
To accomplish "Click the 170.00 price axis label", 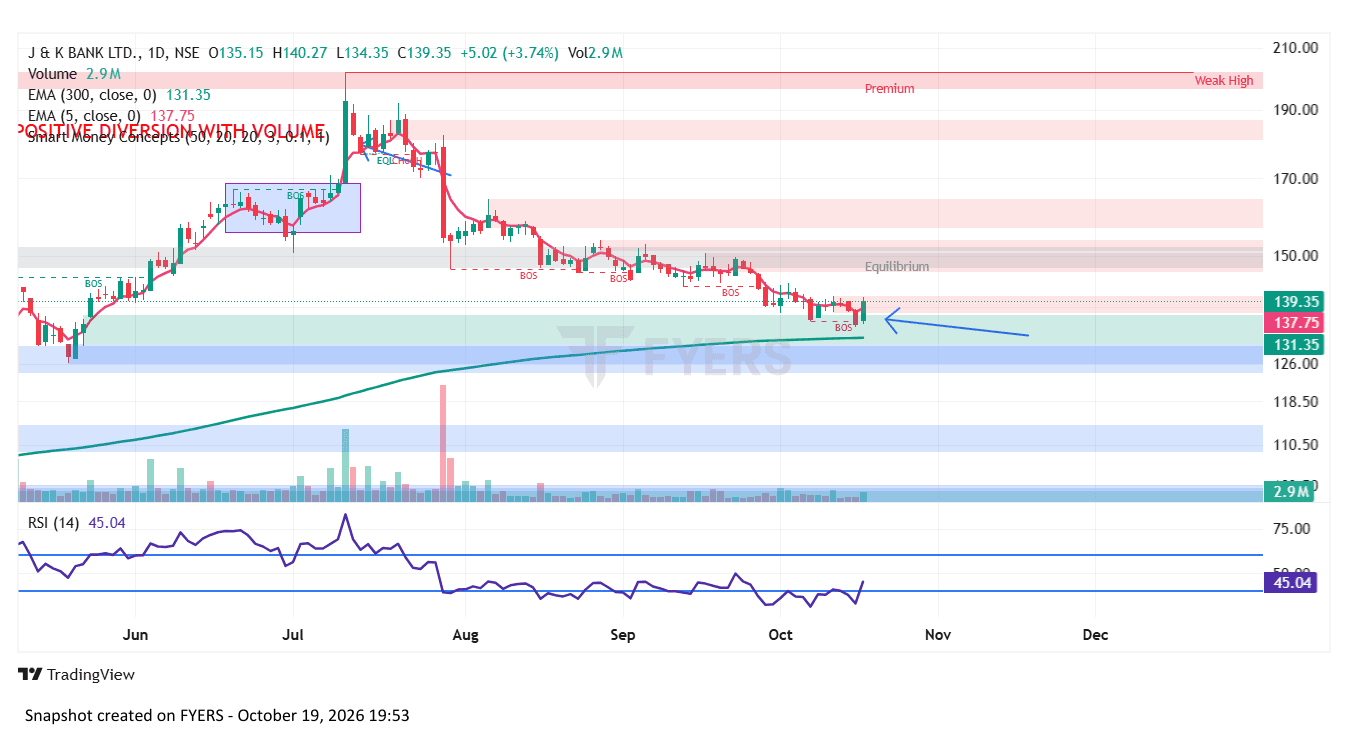I will click(1297, 179).
